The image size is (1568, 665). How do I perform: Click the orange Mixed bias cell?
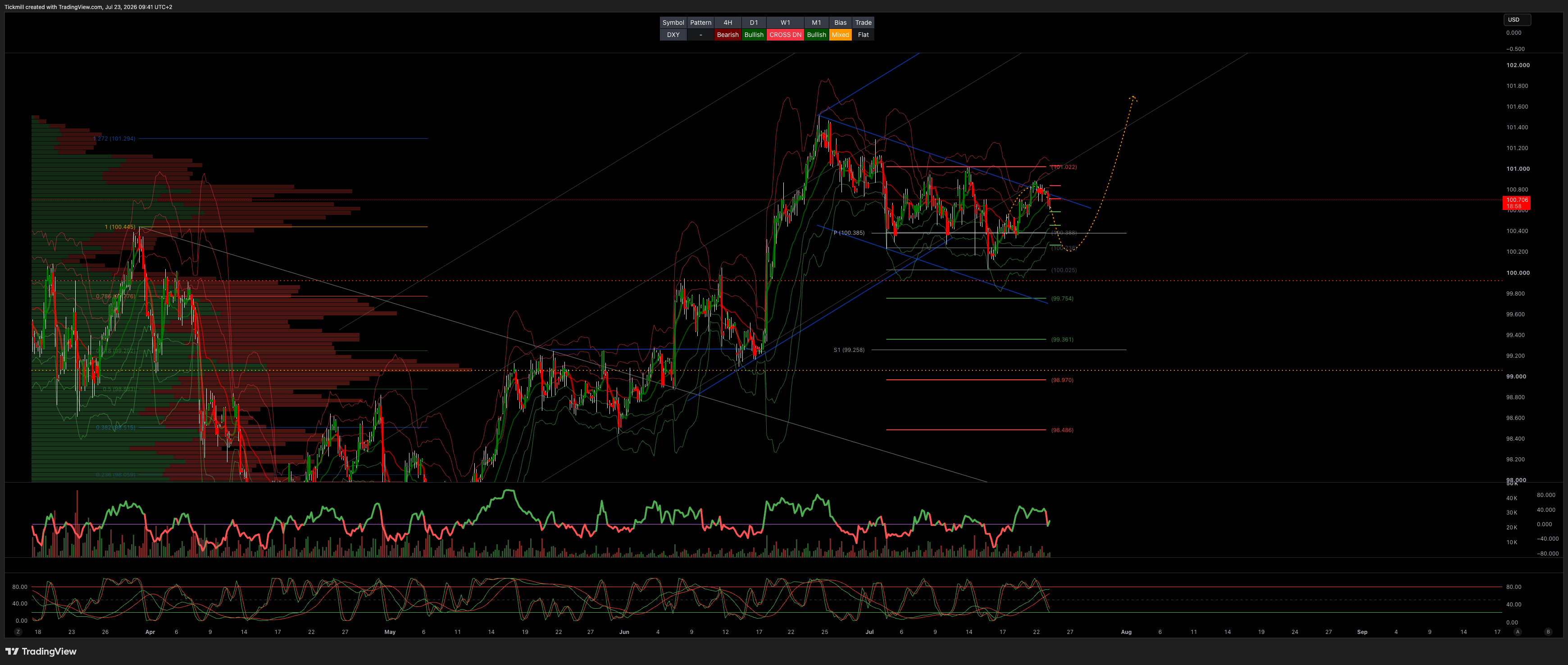841,35
